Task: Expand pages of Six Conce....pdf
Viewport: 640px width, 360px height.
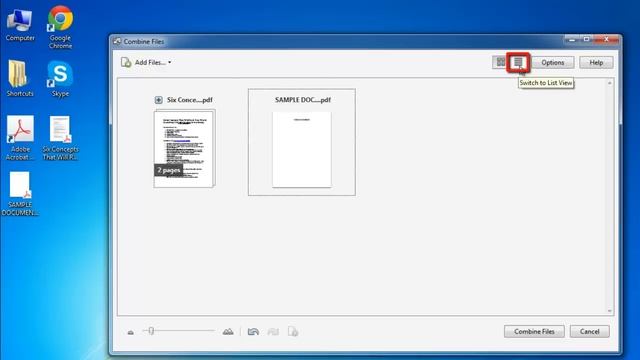Action: coord(158,100)
